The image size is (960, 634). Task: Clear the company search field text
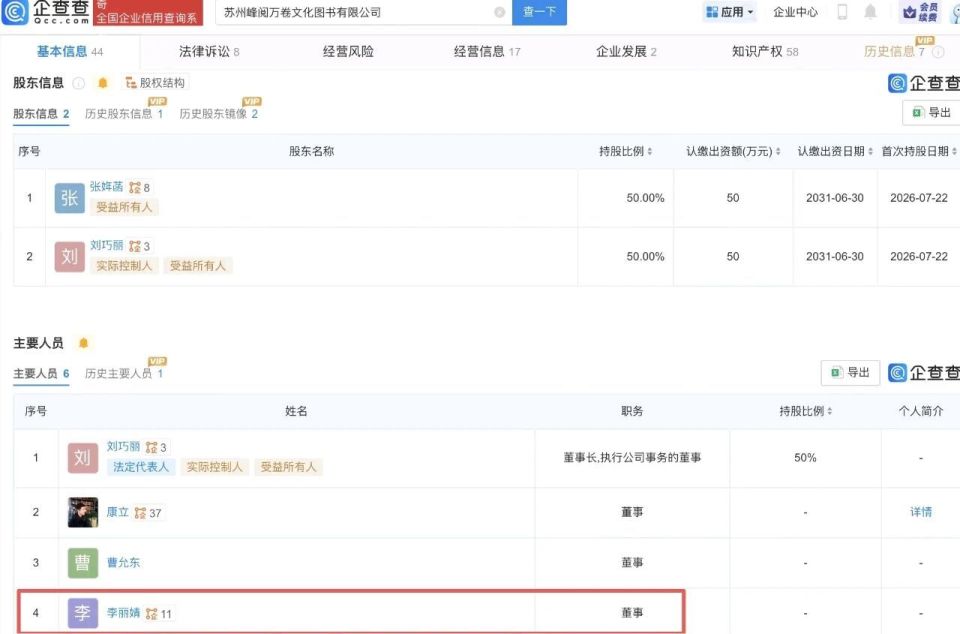pyautogui.click(x=500, y=12)
